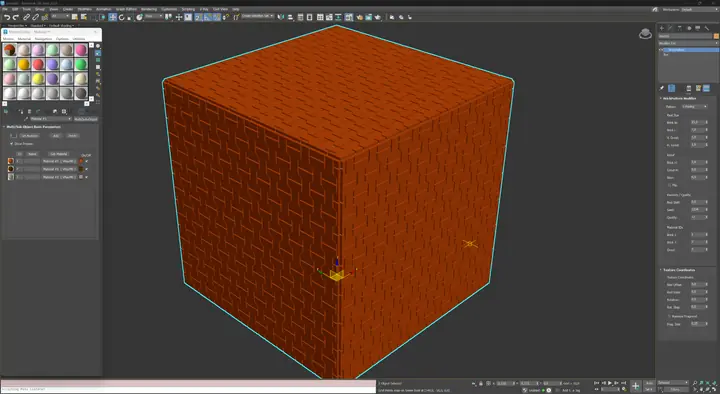Toggle the Angle Snap button
The image size is (720, 394).
click(x=208, y=17)
